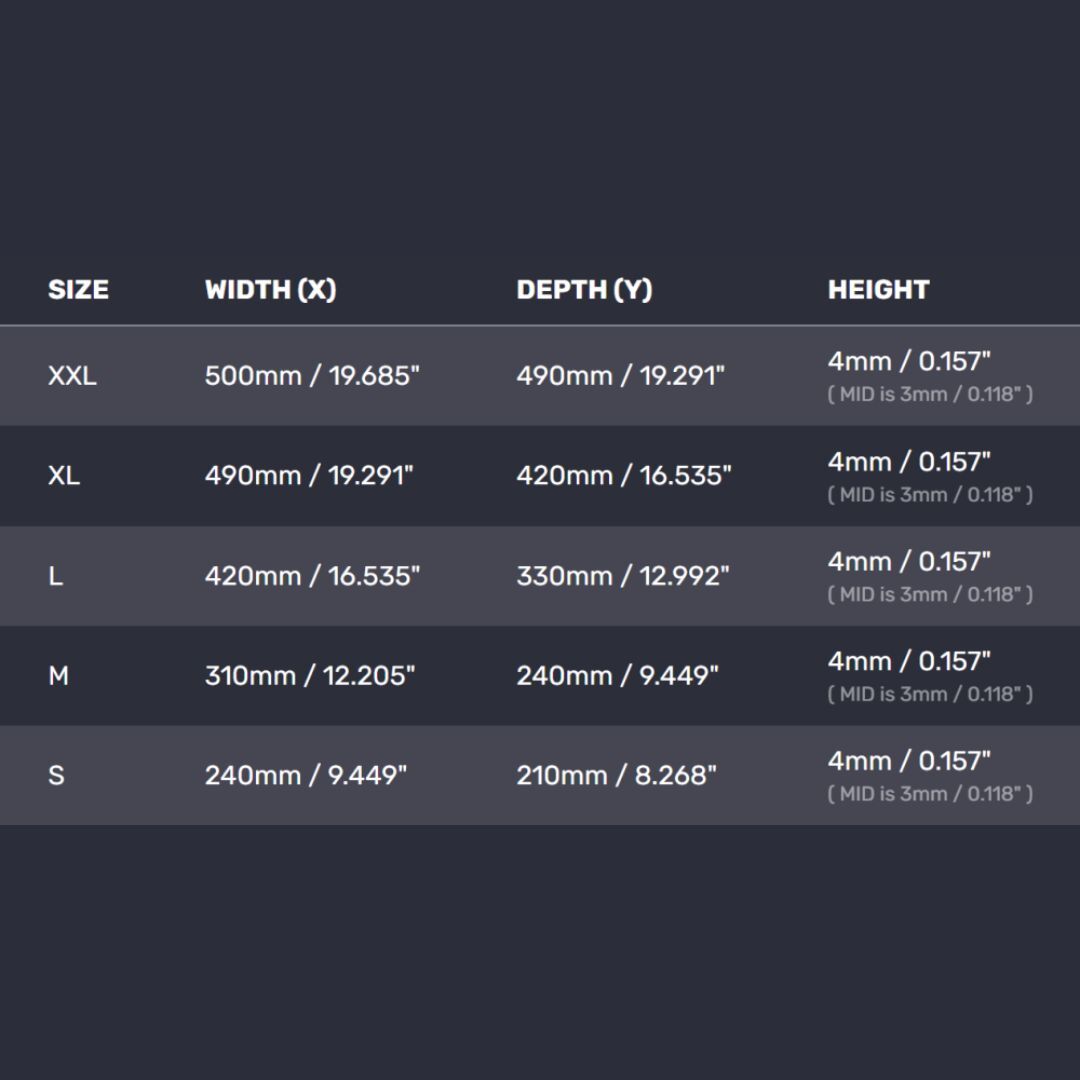Screen dimensions: 1080x1080
Task: Click the MID 3mm note in L row
Action: 930,594
